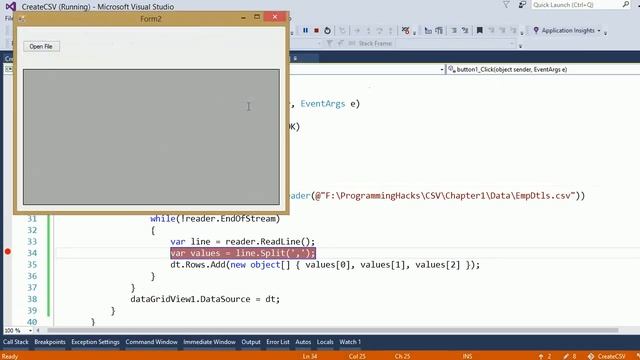
Task: Restart the debug session icon
Action: coord(327,31)
